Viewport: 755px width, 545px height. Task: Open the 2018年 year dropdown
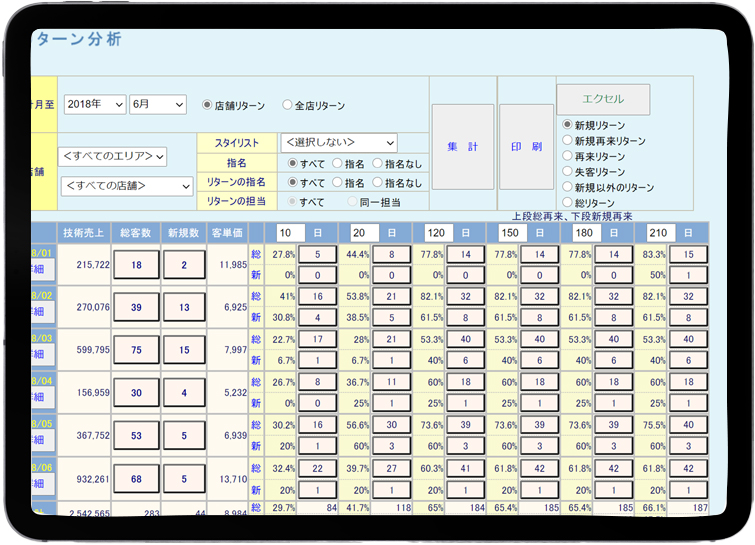click(x=95, y=105)
